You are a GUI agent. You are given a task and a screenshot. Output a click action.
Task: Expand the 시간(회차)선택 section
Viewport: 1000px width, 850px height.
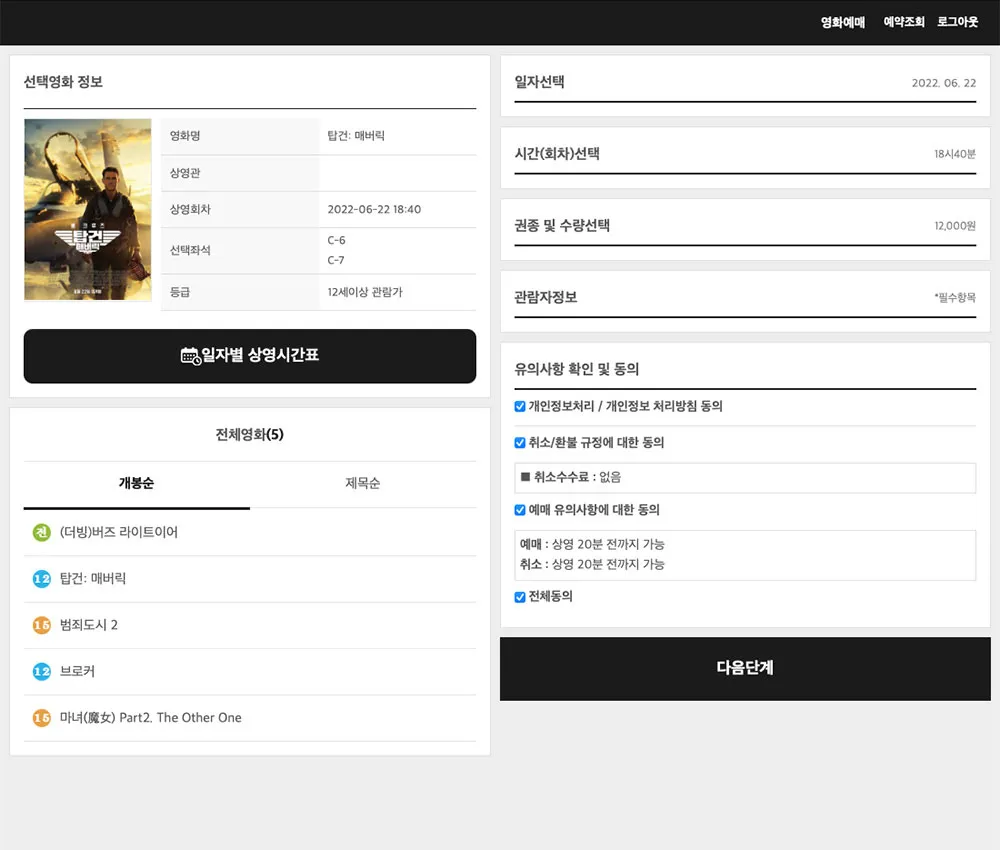point(744,155)
